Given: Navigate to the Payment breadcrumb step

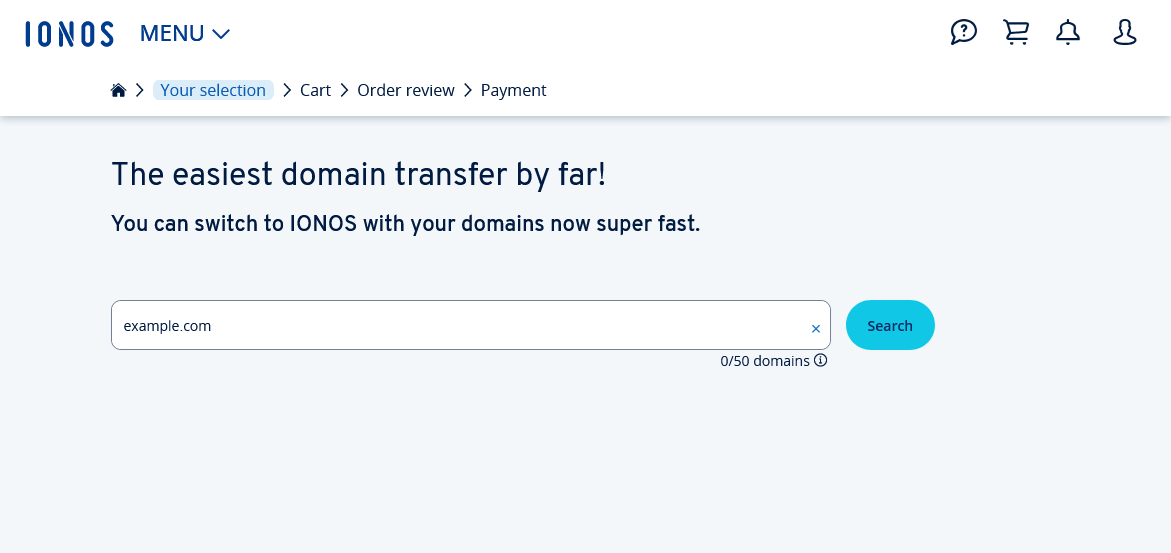Looking at the screenshot, I should tap(513, 91).
